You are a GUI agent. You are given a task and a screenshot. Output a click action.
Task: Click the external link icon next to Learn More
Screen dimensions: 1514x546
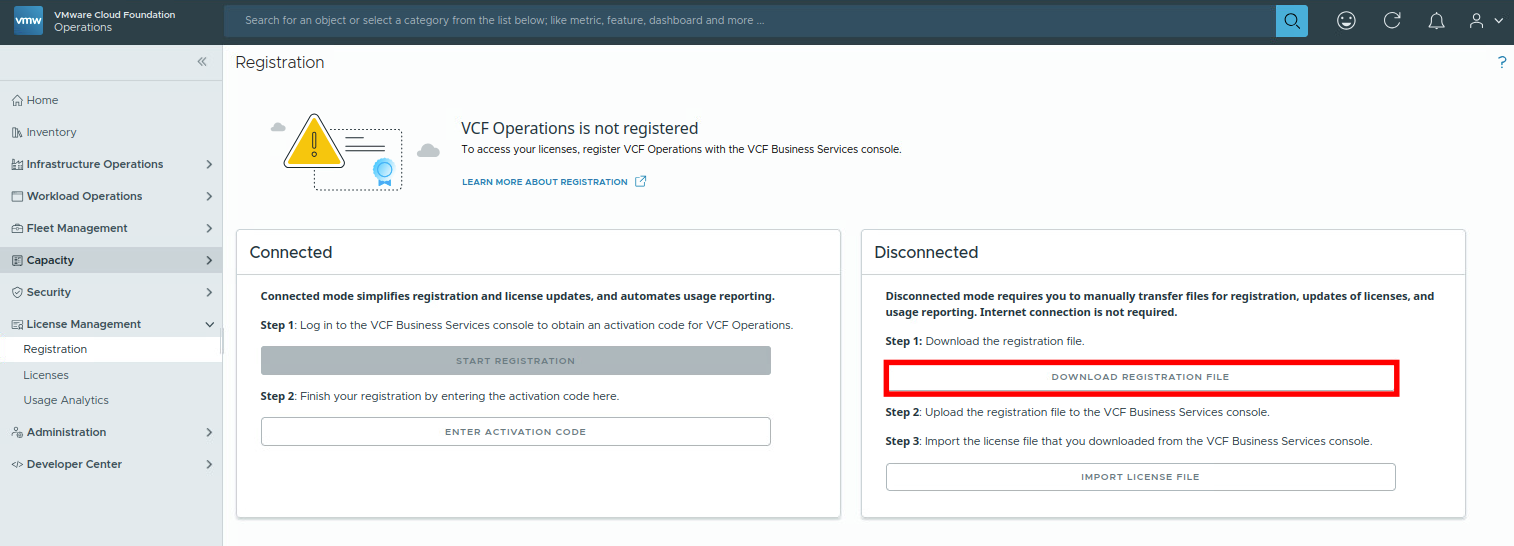point(641,181)
